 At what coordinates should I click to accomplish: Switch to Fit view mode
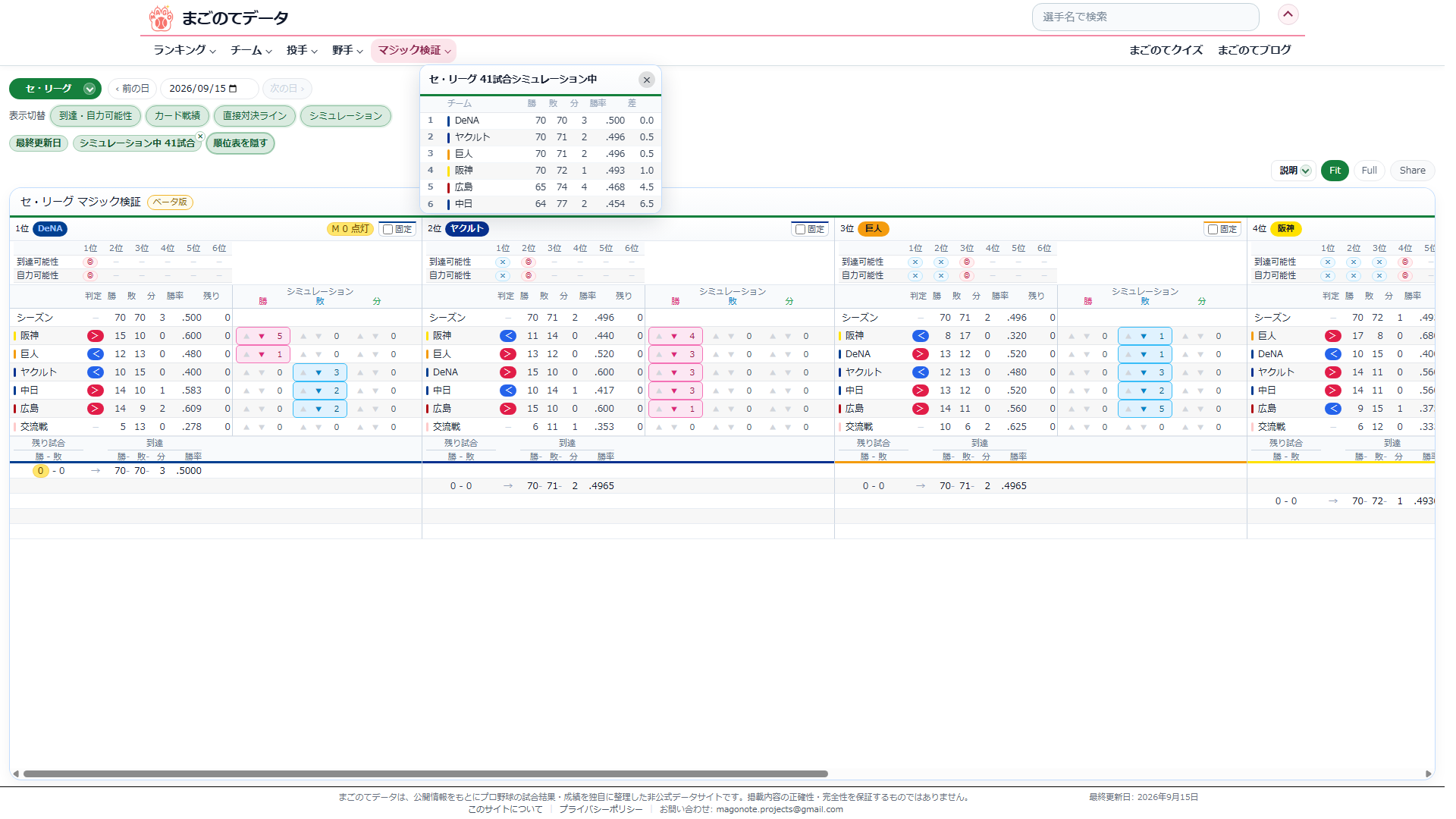[1335, 171]
